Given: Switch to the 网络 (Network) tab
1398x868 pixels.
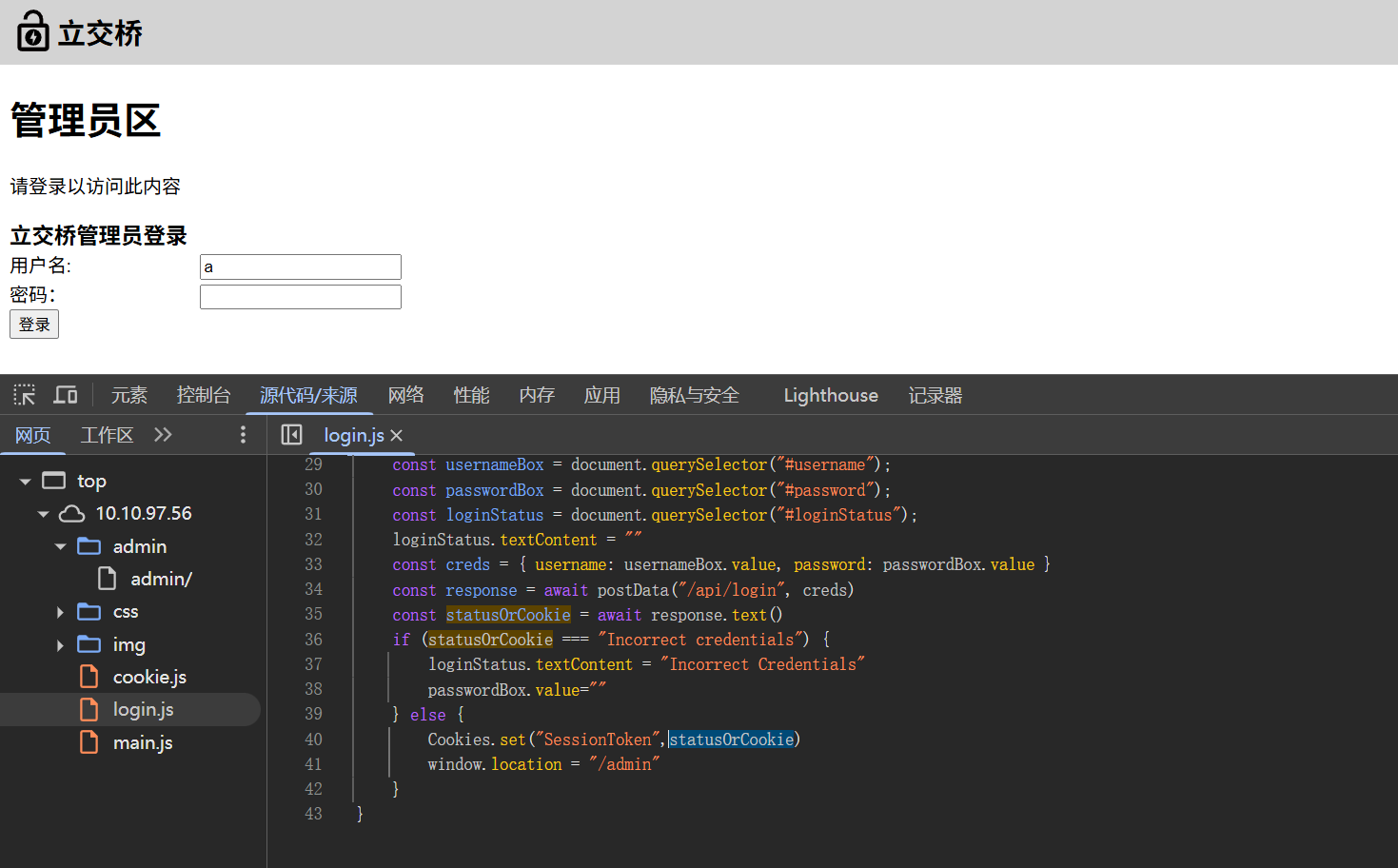Looking at the screenshot, I should [405, 395].
